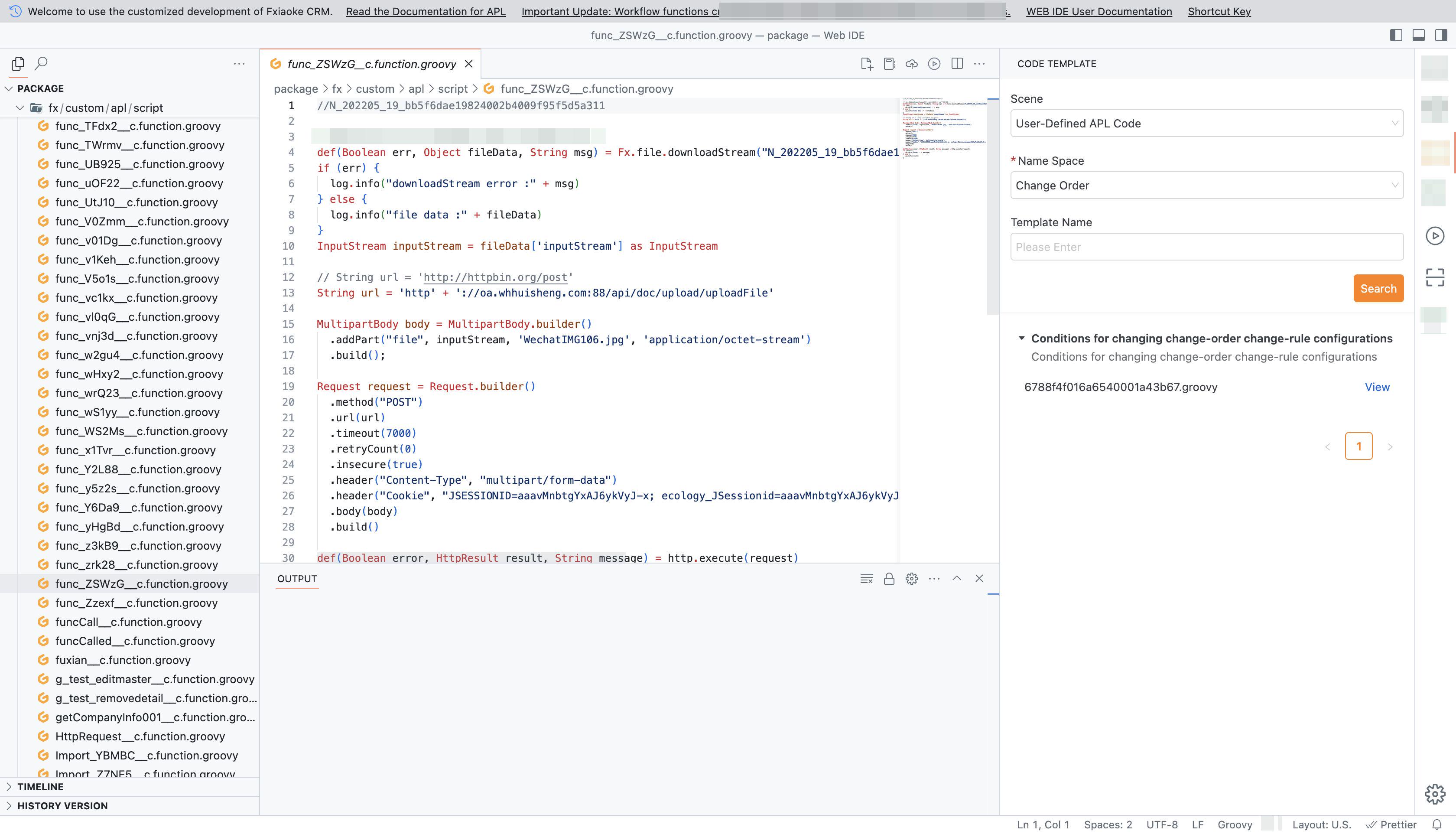Clear output with the clear list icon
1456x834 pixels.
(x=866, y=579)
